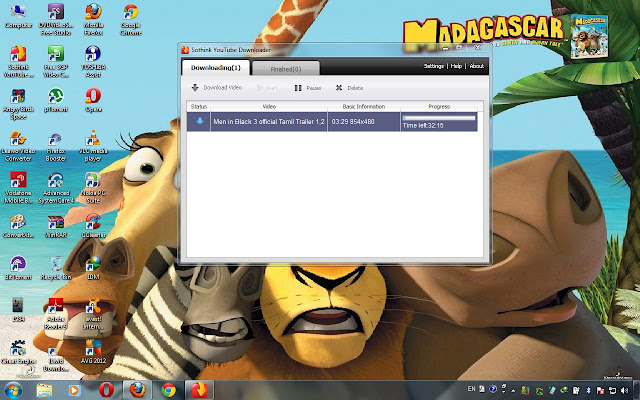Select the Firefox Booster desktop icon
The height and width of the screenshot is (400, 640).
(56, 146)
